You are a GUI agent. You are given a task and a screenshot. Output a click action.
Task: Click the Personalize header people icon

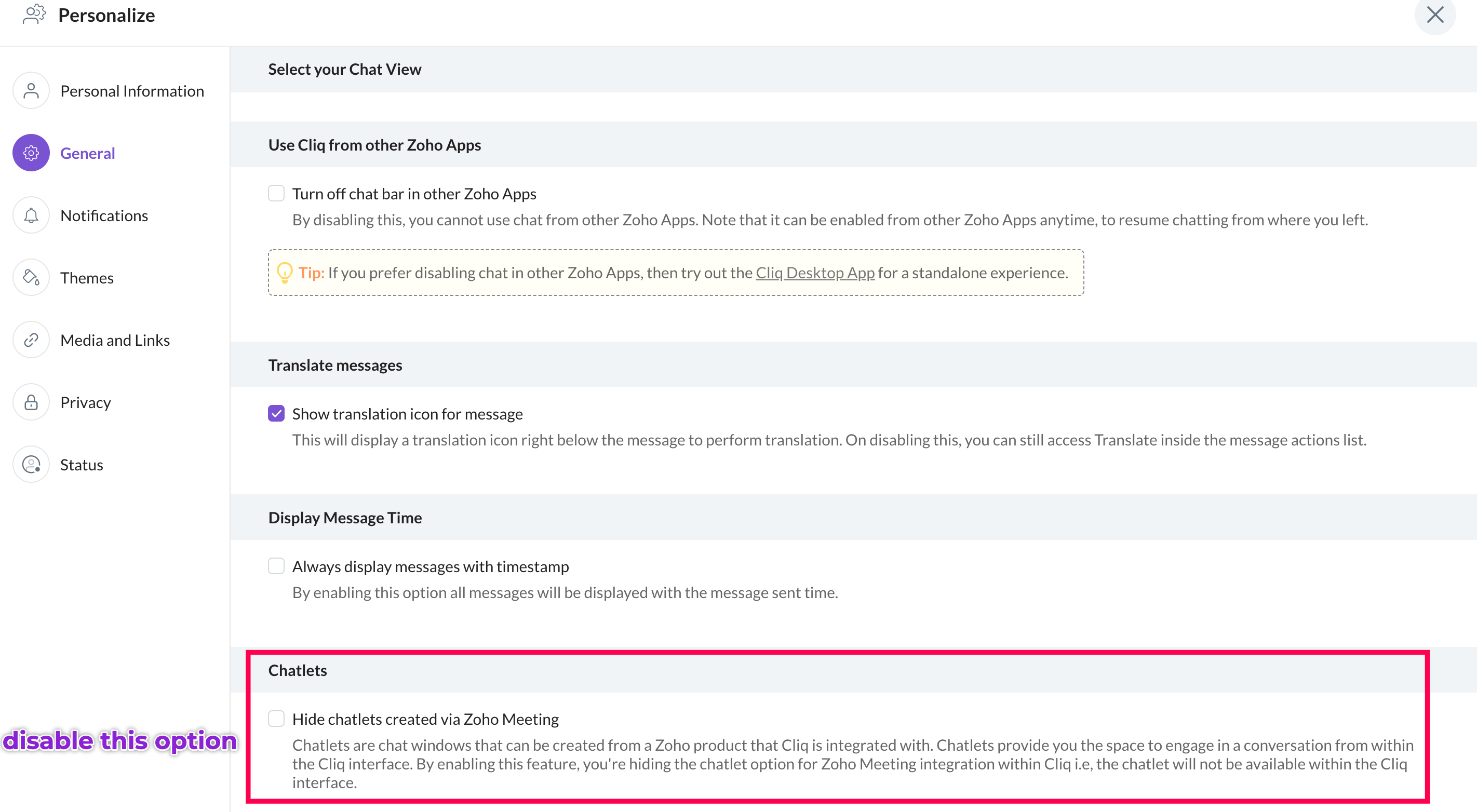coord(34,15)
